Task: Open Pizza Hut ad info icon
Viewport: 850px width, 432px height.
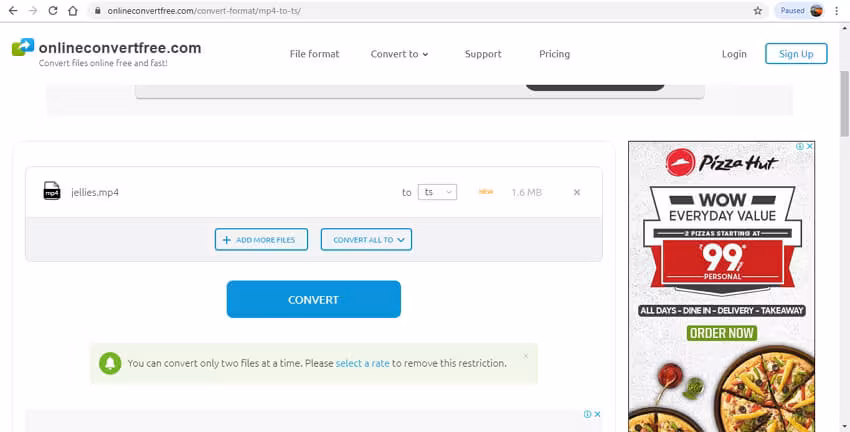Action: point(800,146)
